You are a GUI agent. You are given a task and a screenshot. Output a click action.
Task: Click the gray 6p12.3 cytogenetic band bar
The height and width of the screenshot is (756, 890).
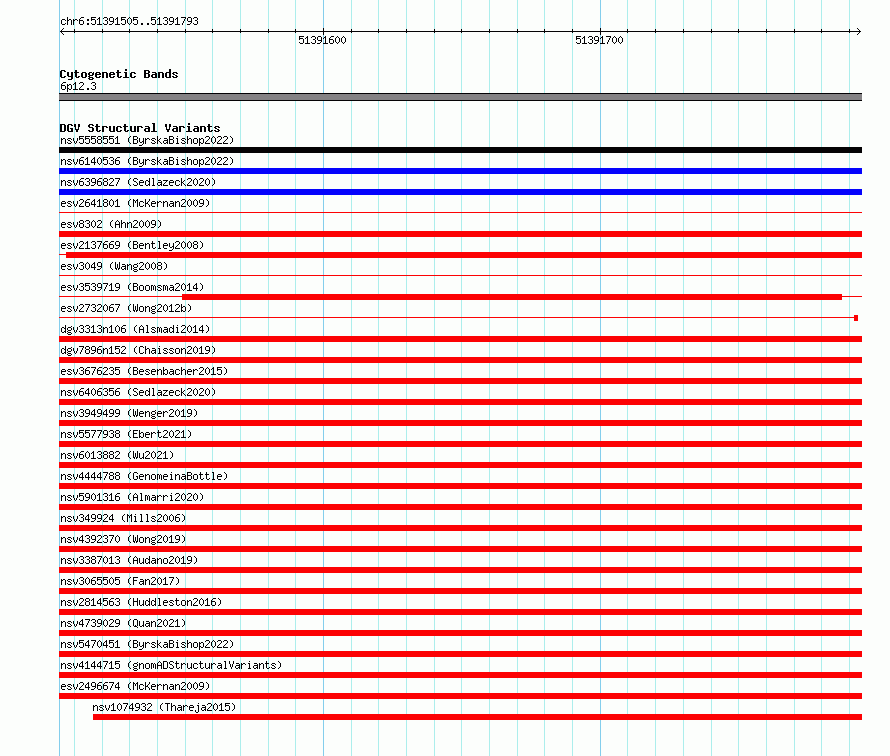click(x=460, y=97)
